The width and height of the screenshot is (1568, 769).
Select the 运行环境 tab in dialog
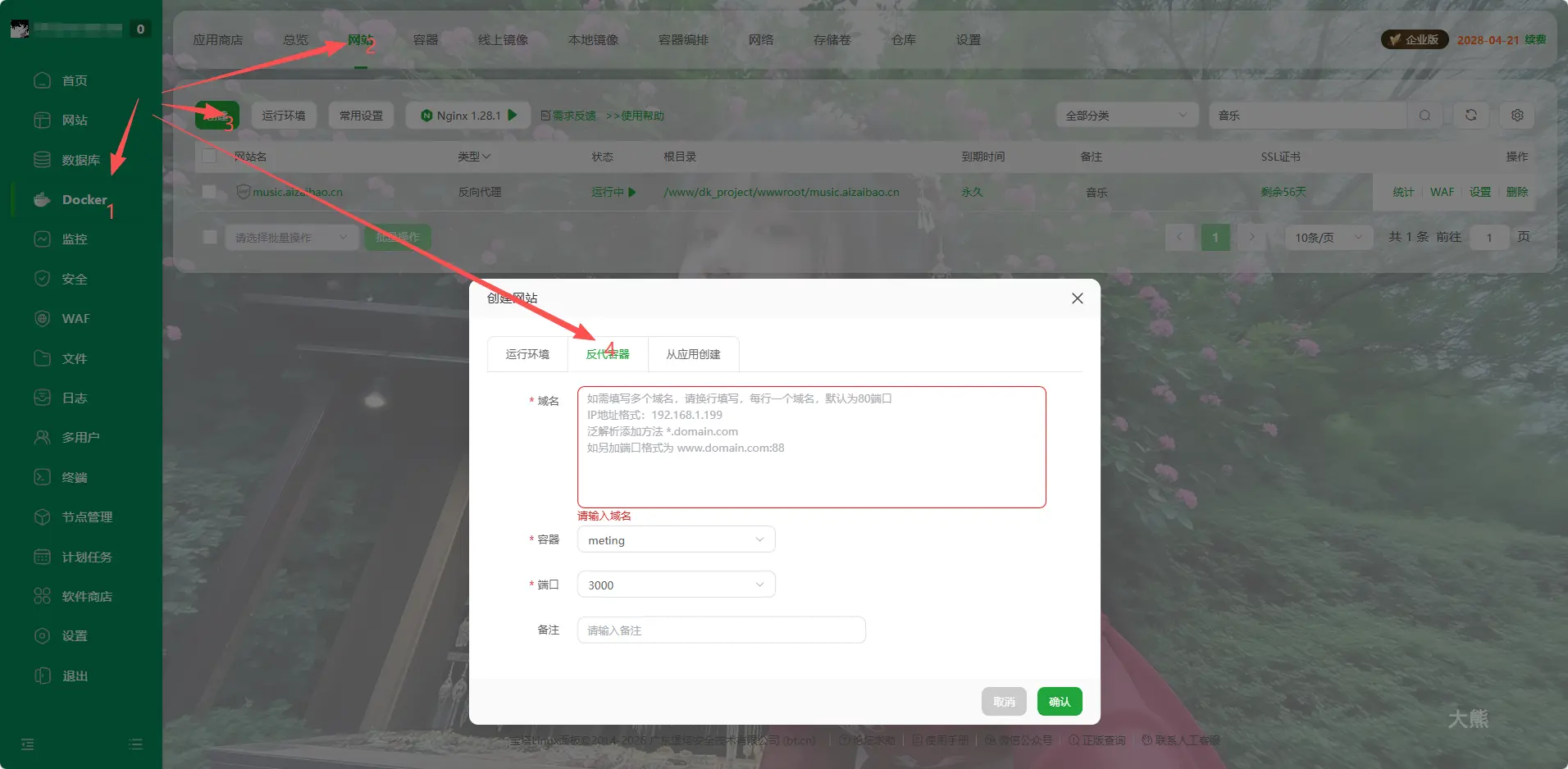pyautogui.click(x=527, y=354)
